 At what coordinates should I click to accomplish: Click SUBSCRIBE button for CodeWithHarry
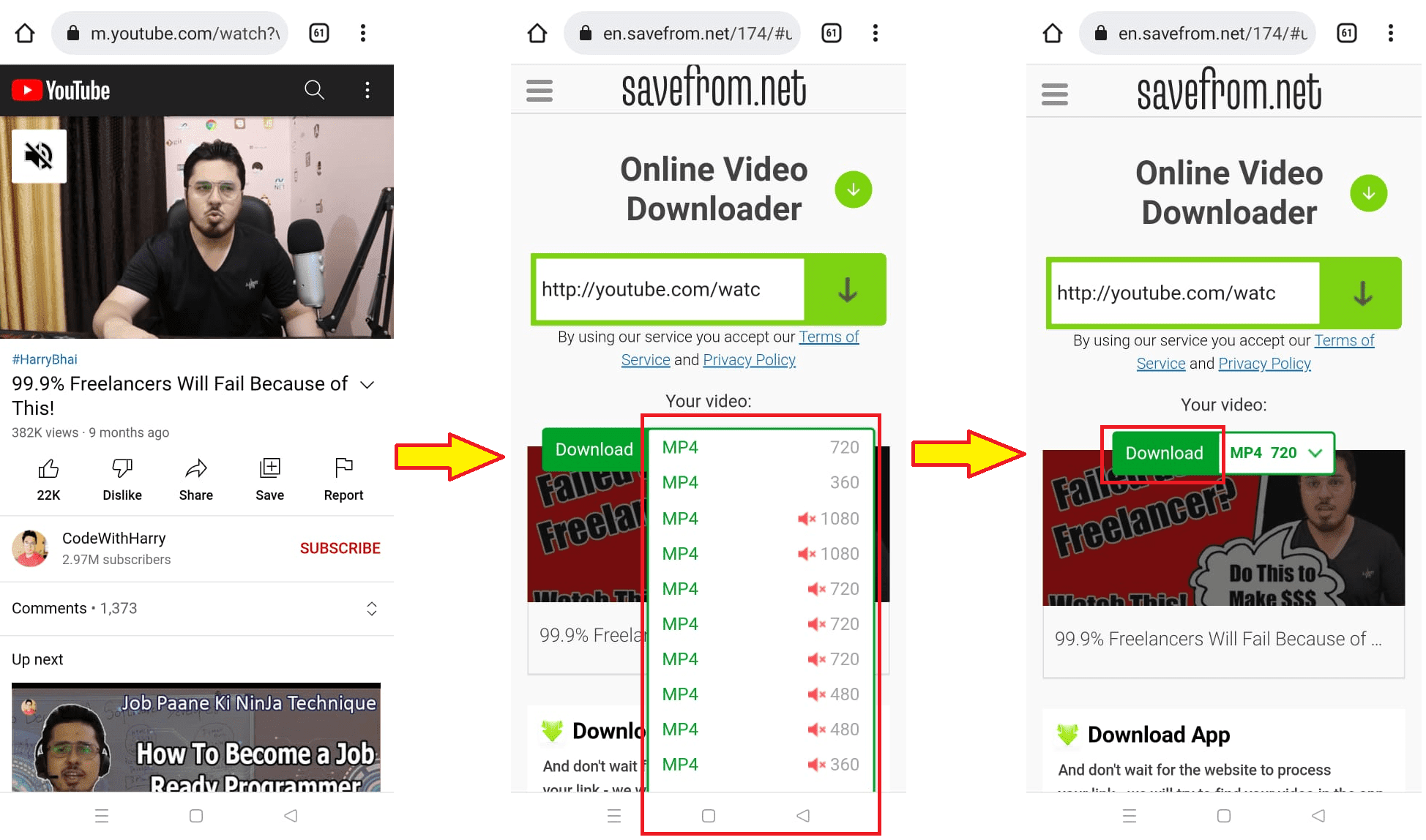coord(341,548)
